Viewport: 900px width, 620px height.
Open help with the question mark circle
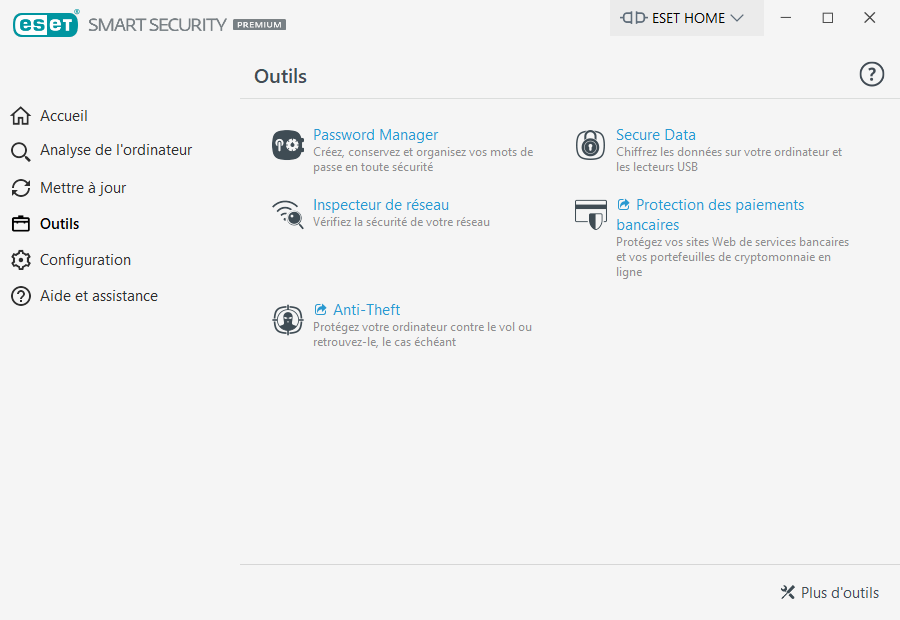coord(871,74)
